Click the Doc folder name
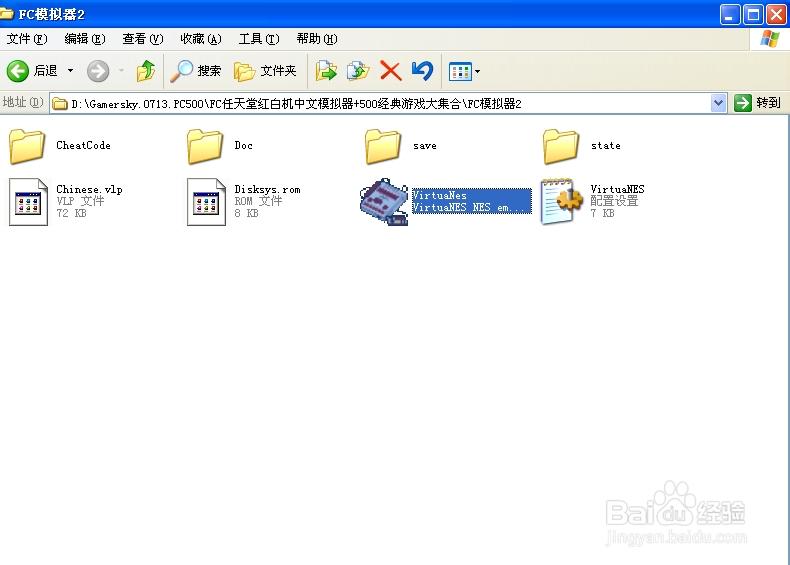This screenshot has width=790, height=565. [x=243, y=146]
